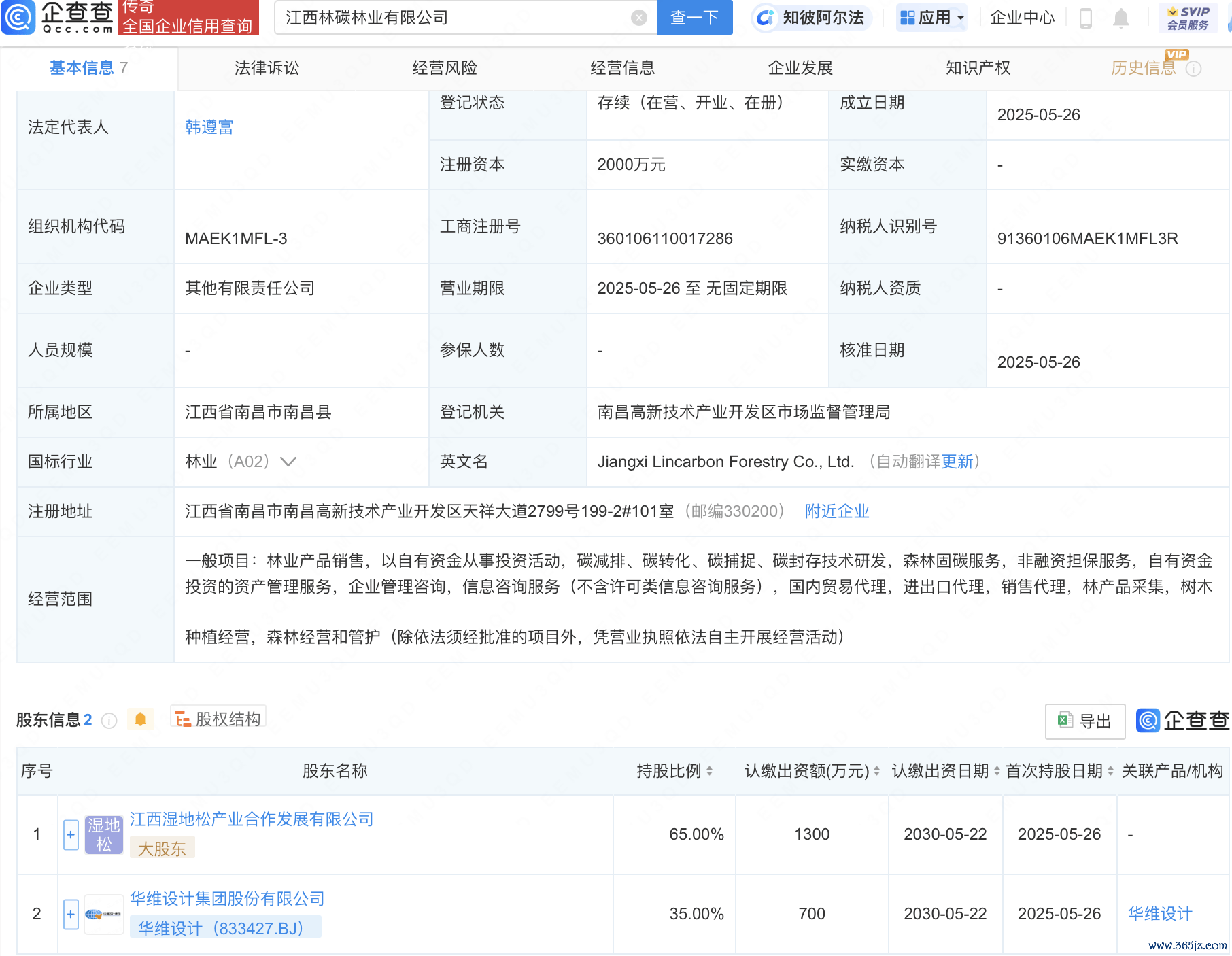Click 企查查 logo beside export button

pyautogui.click(x=1182, y=721)
